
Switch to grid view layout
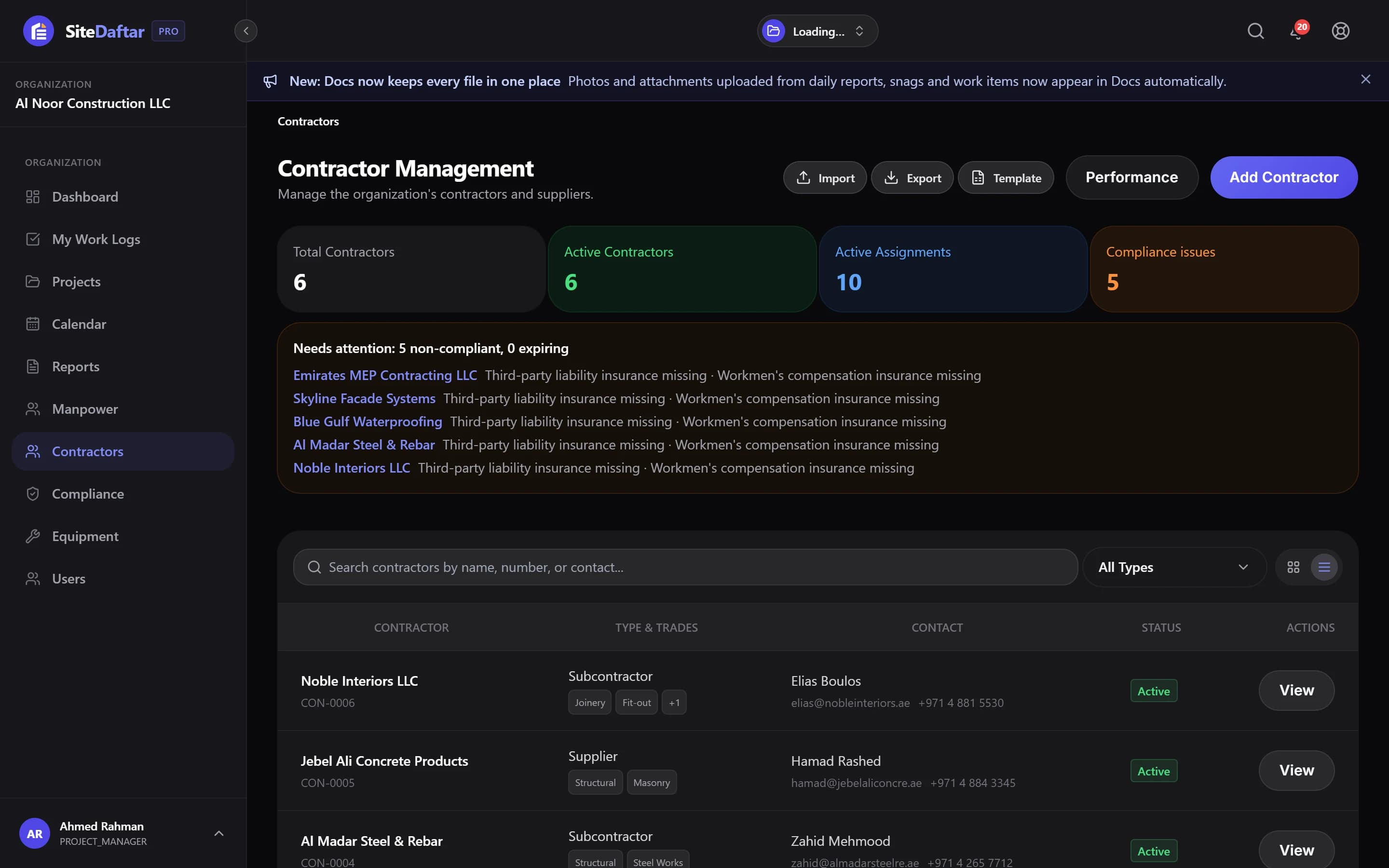[x=1293, y=567]
